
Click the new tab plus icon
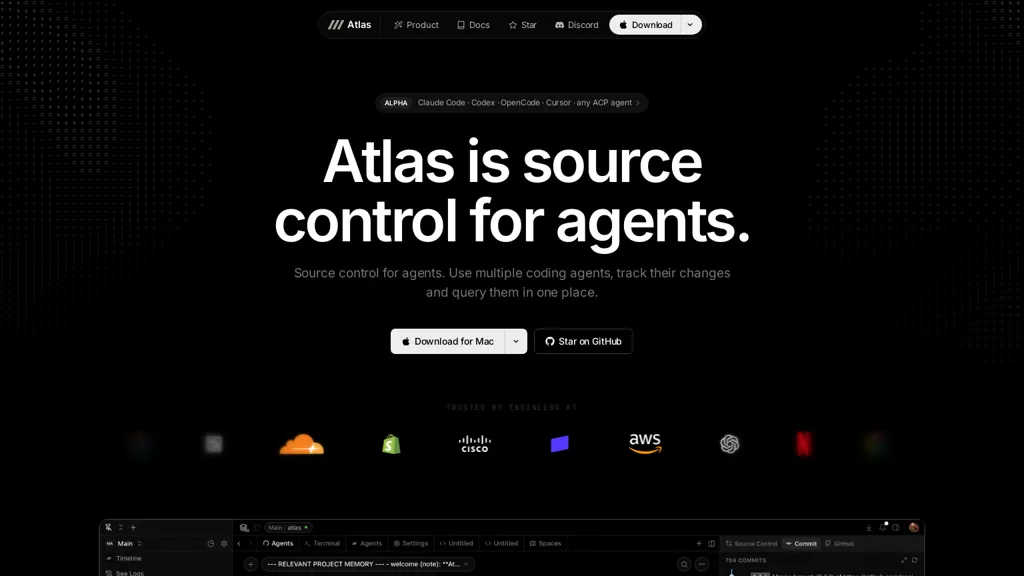[x=699, y=543]
